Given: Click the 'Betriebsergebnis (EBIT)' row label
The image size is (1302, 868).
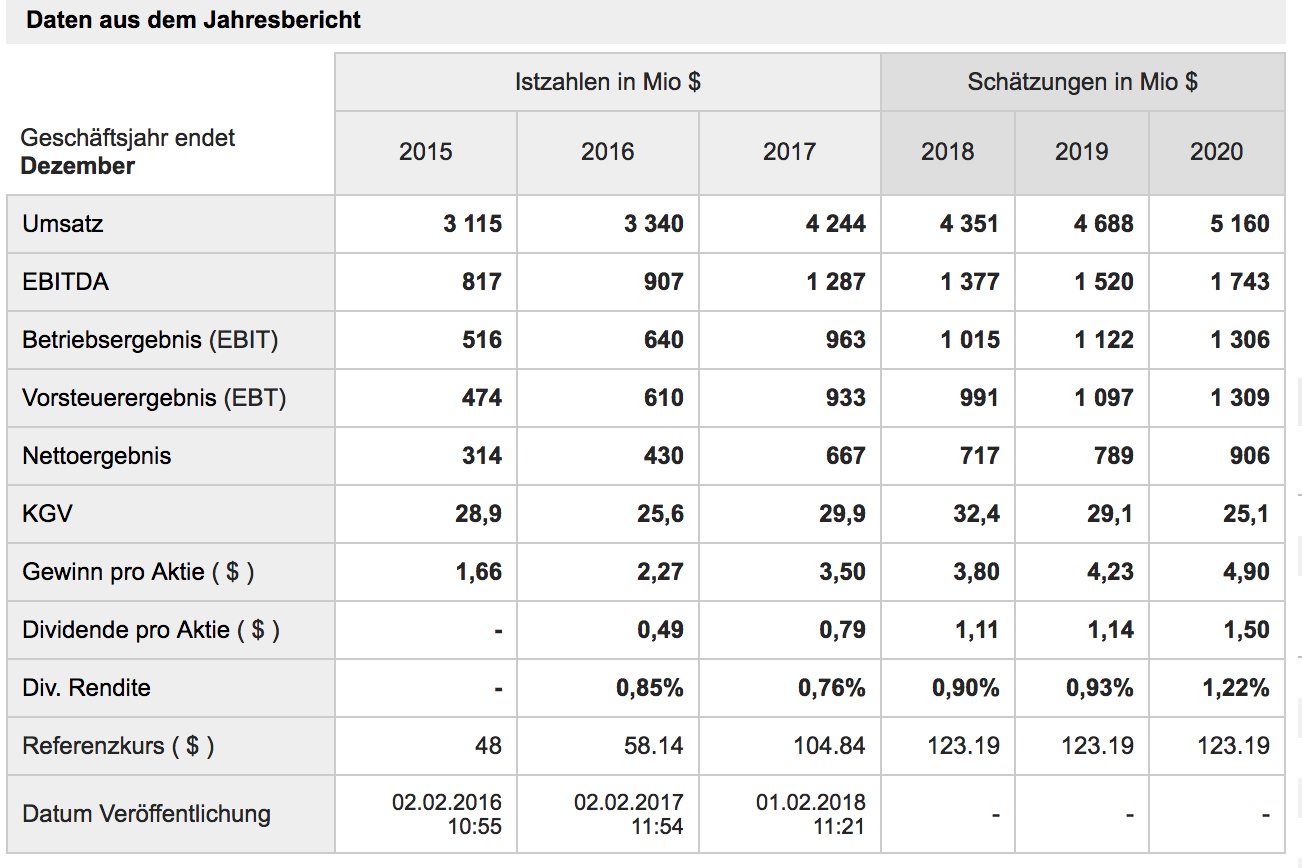Looking at the screenshot, I should [x=150, y=340].
